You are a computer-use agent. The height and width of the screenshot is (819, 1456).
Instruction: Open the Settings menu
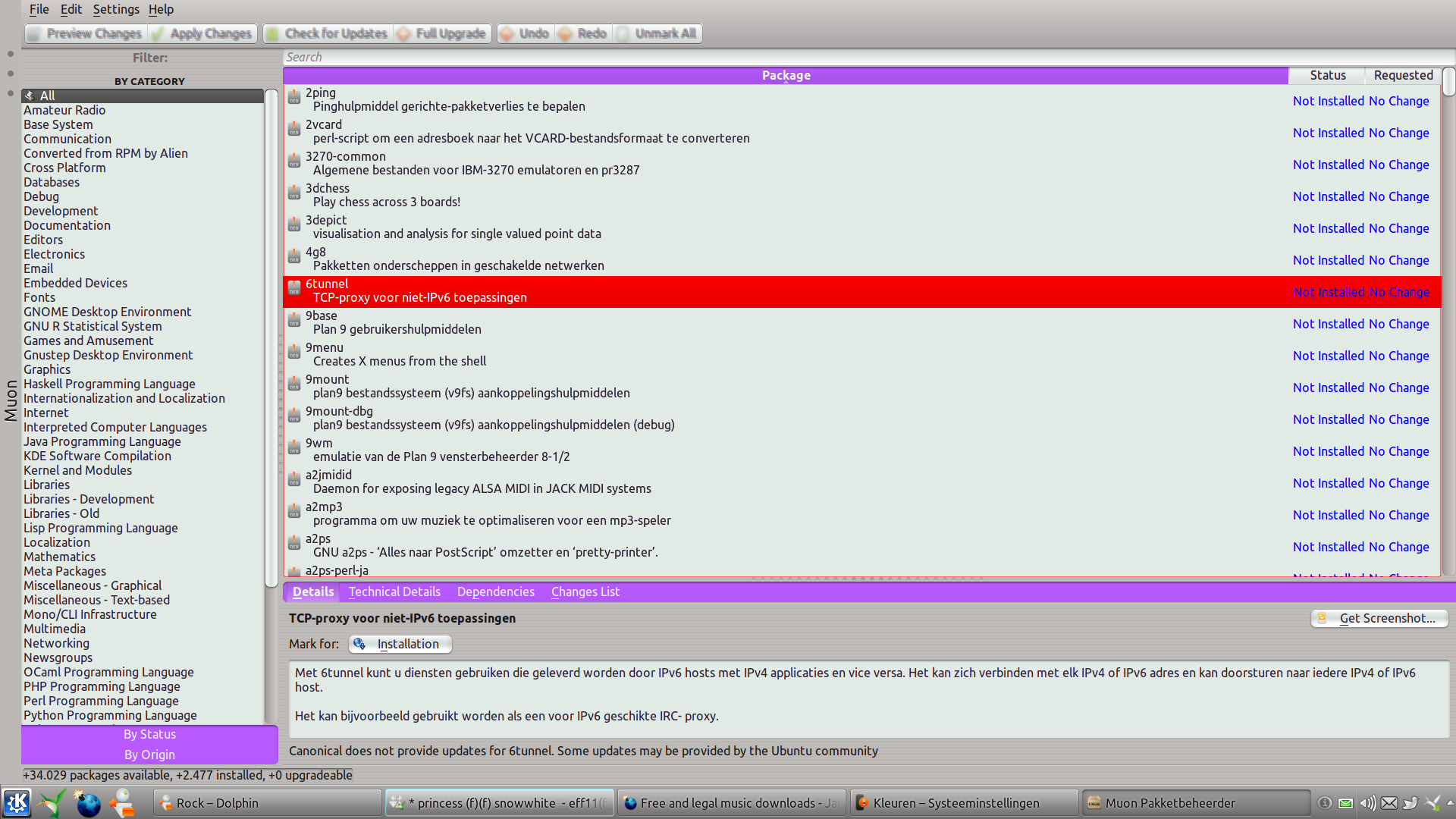pyautogui.click(x=116, y=9)
